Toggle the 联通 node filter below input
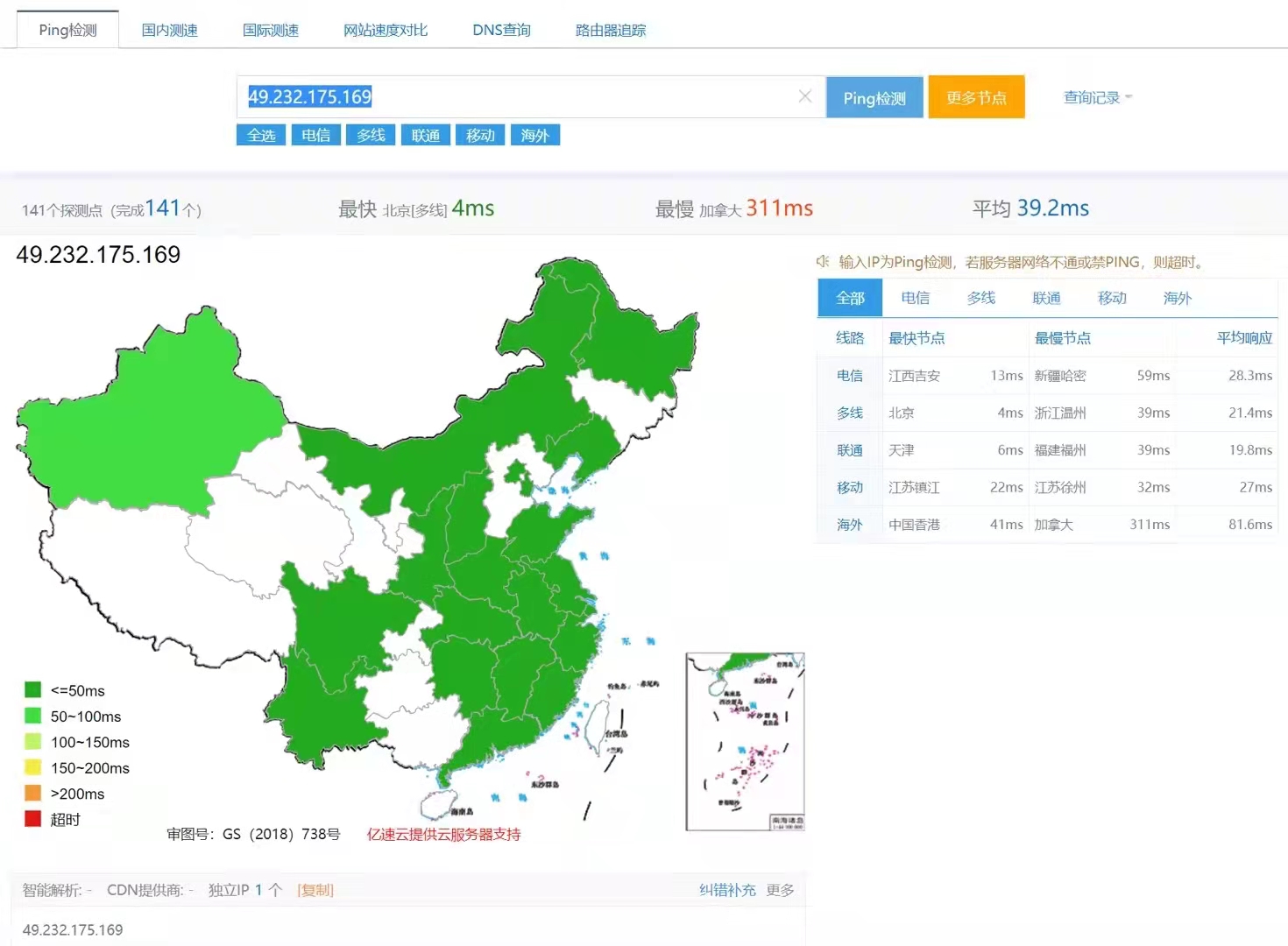 (425, 135)
